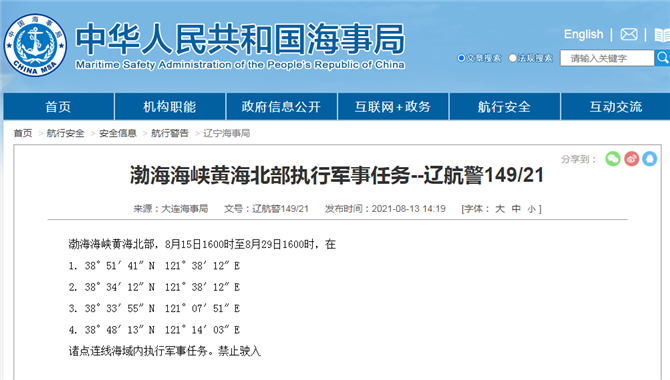Screen dimensions: 670x380
Task: Switch language via English link
Action: click(x=583, y=34)
